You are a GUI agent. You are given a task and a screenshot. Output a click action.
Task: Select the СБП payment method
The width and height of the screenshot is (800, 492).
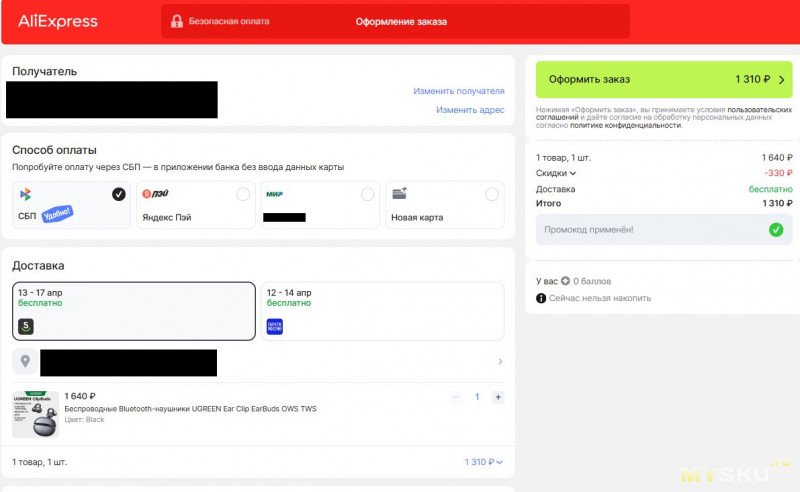(x=71, y=205)
